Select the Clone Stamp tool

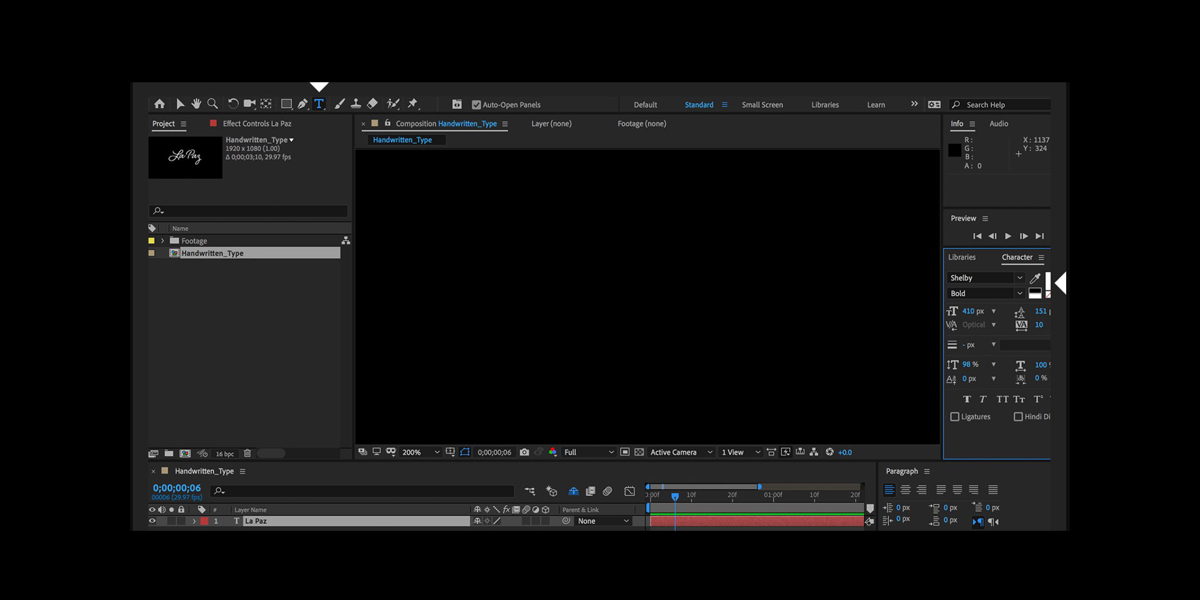pos(355,104)
